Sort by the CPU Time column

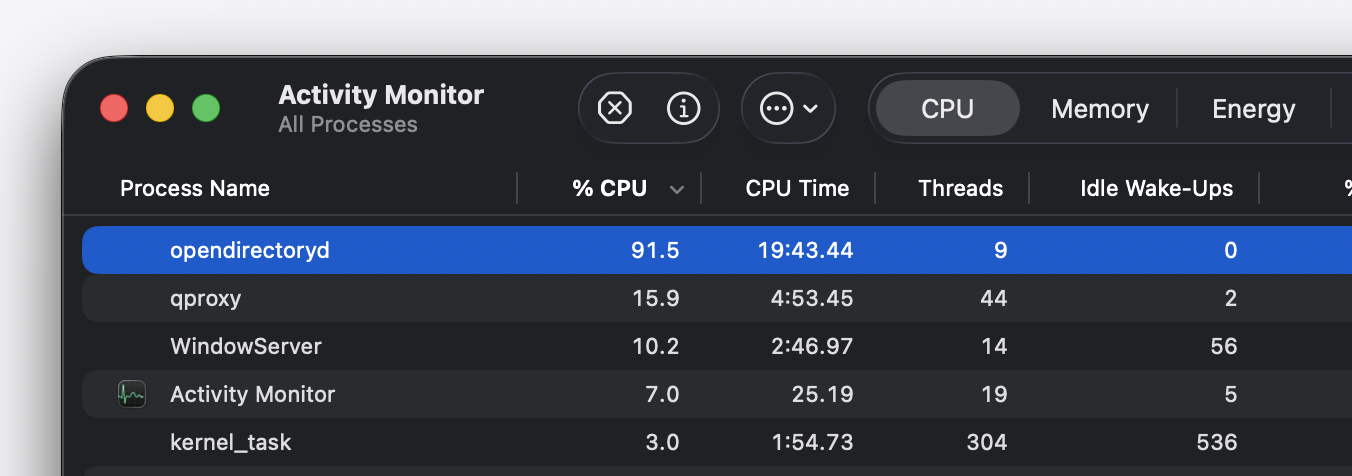click(x=797, y=188)
